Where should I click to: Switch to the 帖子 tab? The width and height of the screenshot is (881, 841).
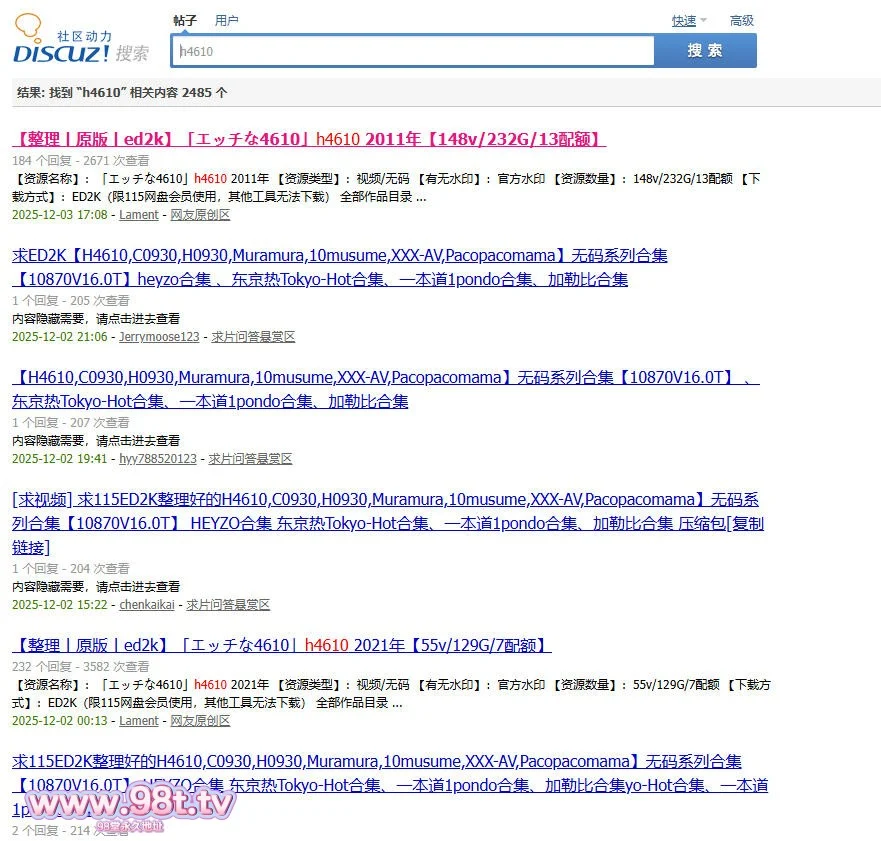[x=185, y=20]
